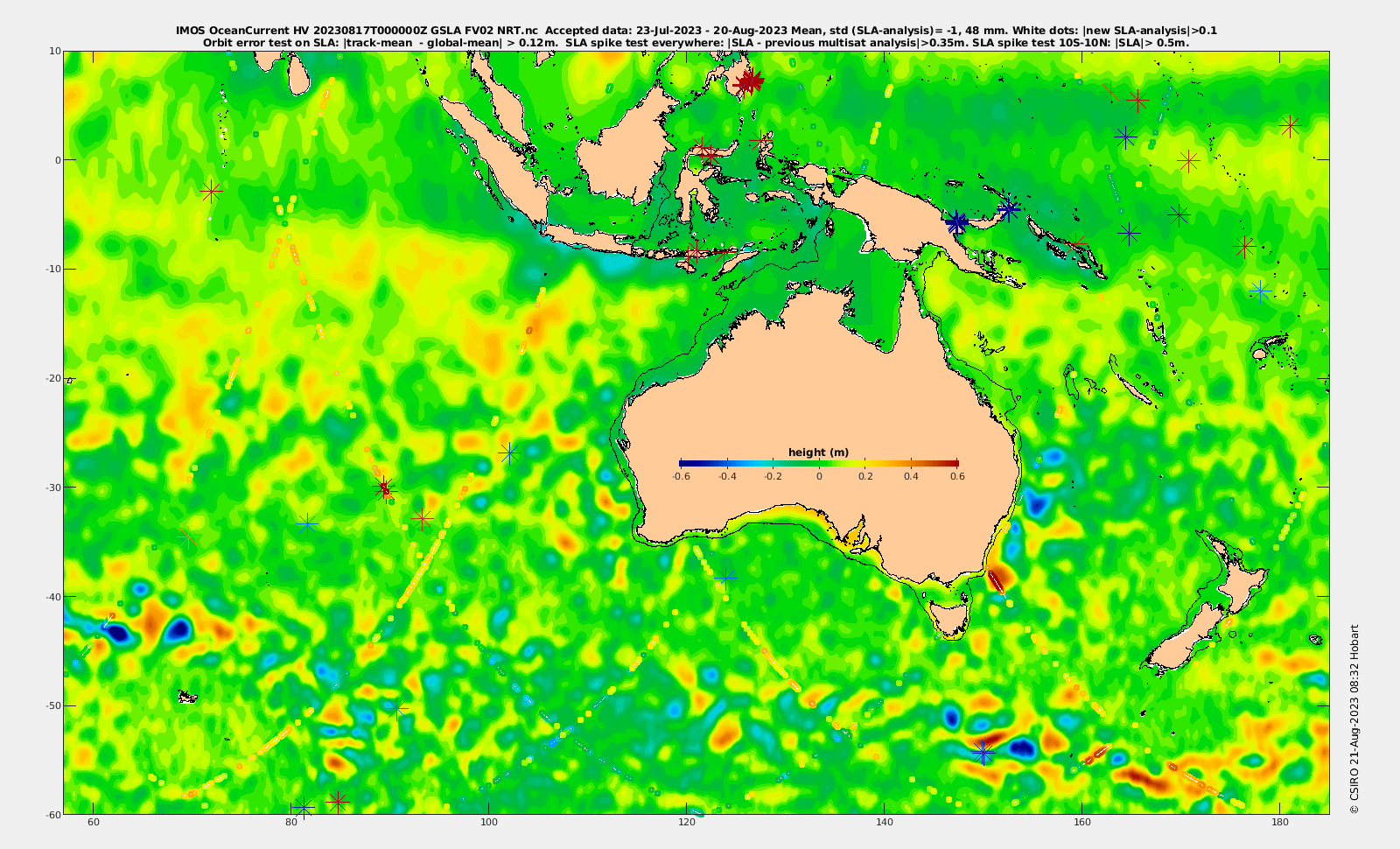Click the red asterisk near 176°E, 8°S

pyautogui.click(x=1245, y=247)
